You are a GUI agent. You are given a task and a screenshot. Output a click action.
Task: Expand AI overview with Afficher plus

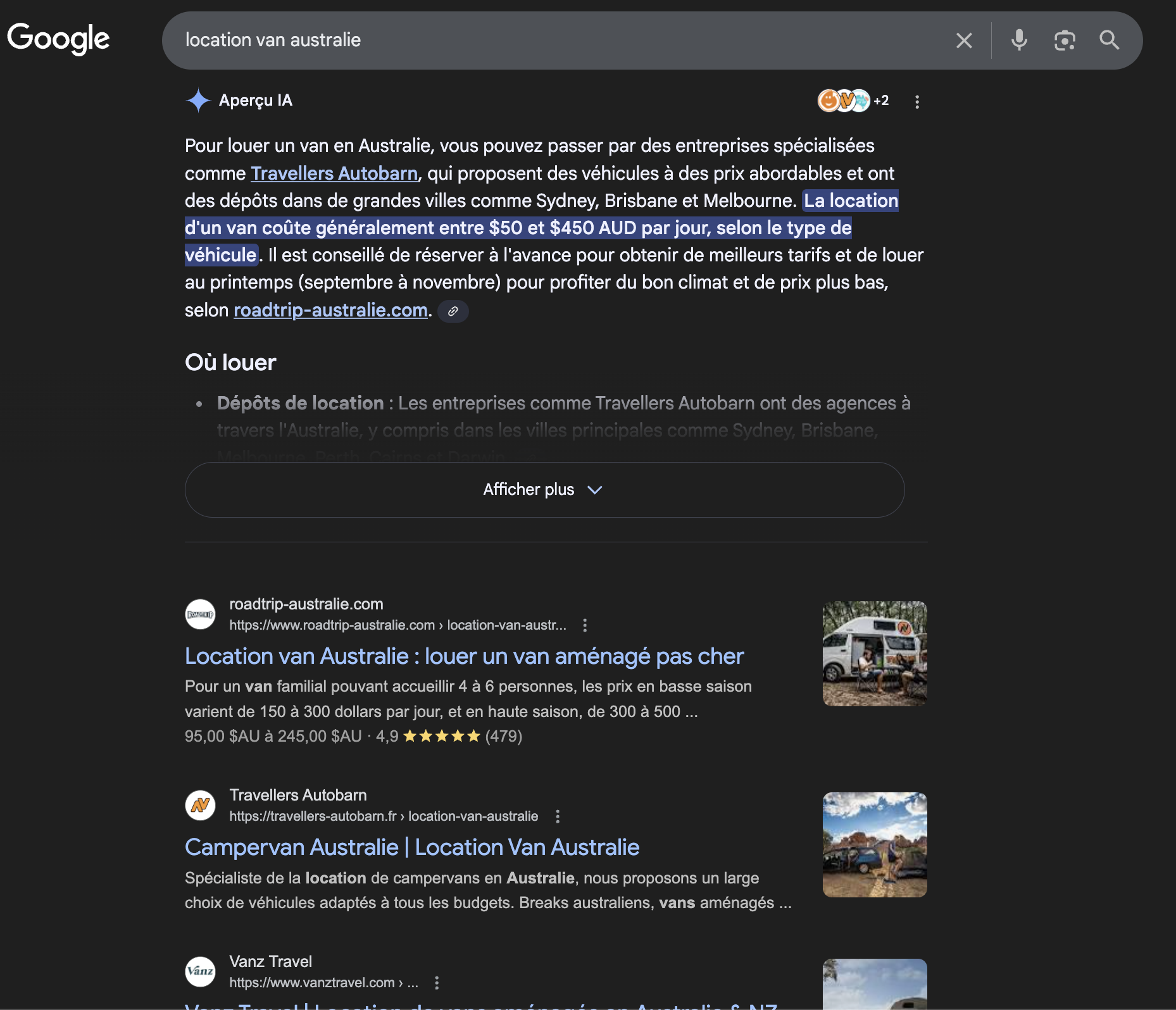point(544,490)
